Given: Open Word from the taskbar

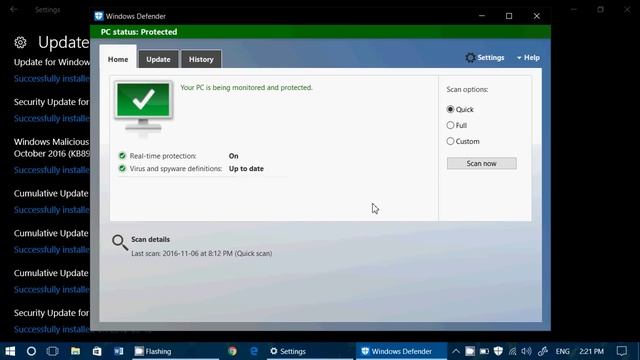Looking at the screenshot, I should click(x=118, y=351).
